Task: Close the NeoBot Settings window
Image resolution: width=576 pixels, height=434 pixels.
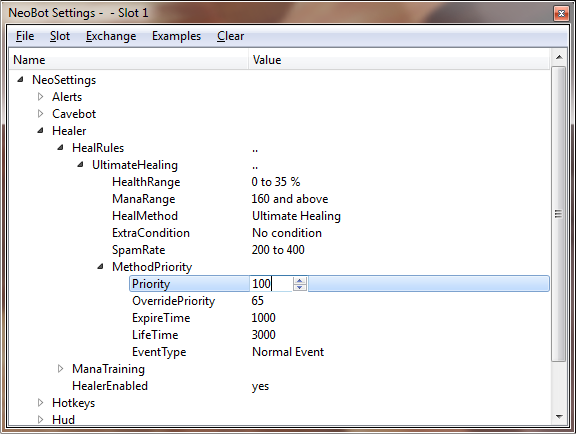Action: tap(561, 14)
